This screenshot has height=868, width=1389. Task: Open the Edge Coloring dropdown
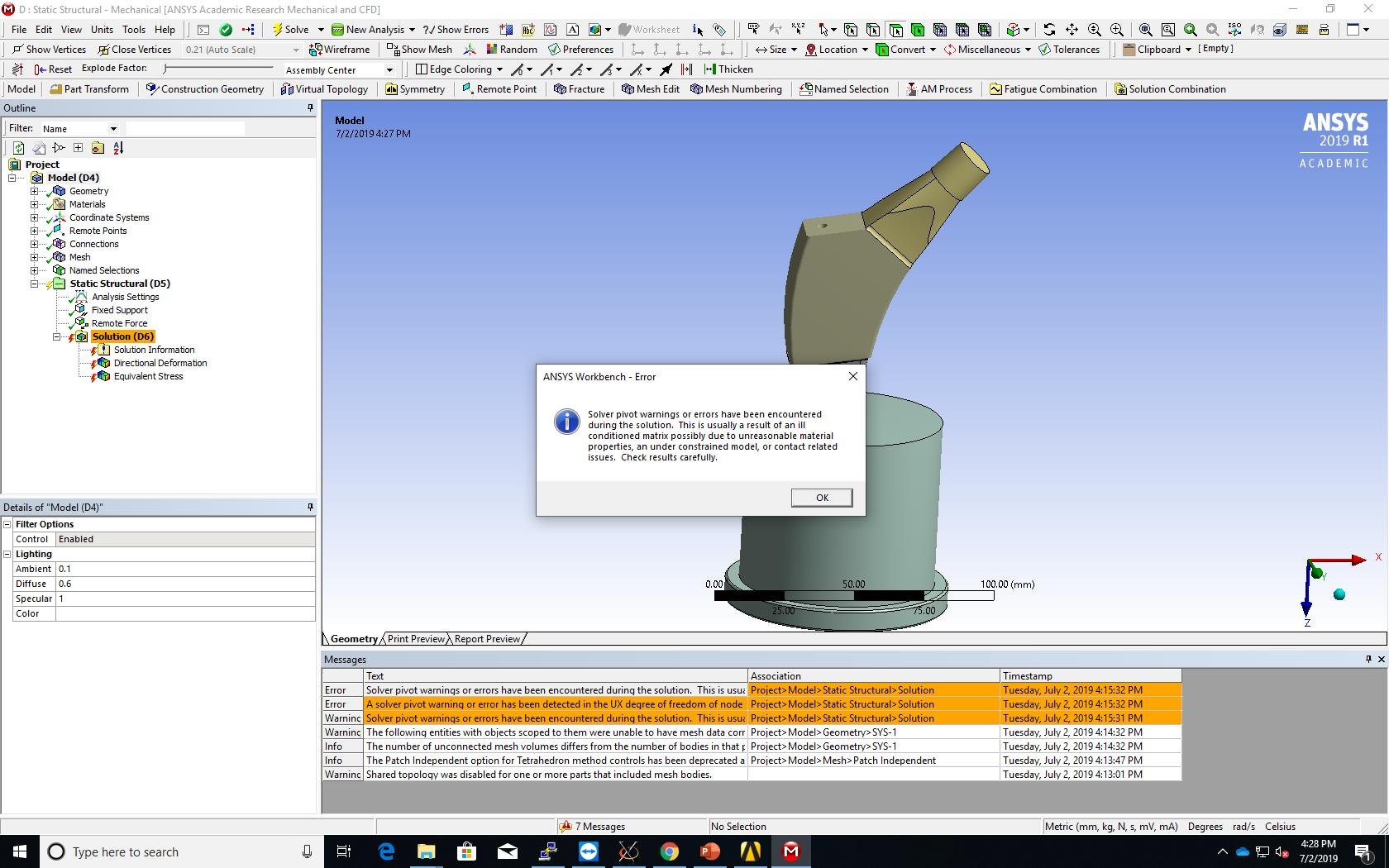[x=499, y=69]
